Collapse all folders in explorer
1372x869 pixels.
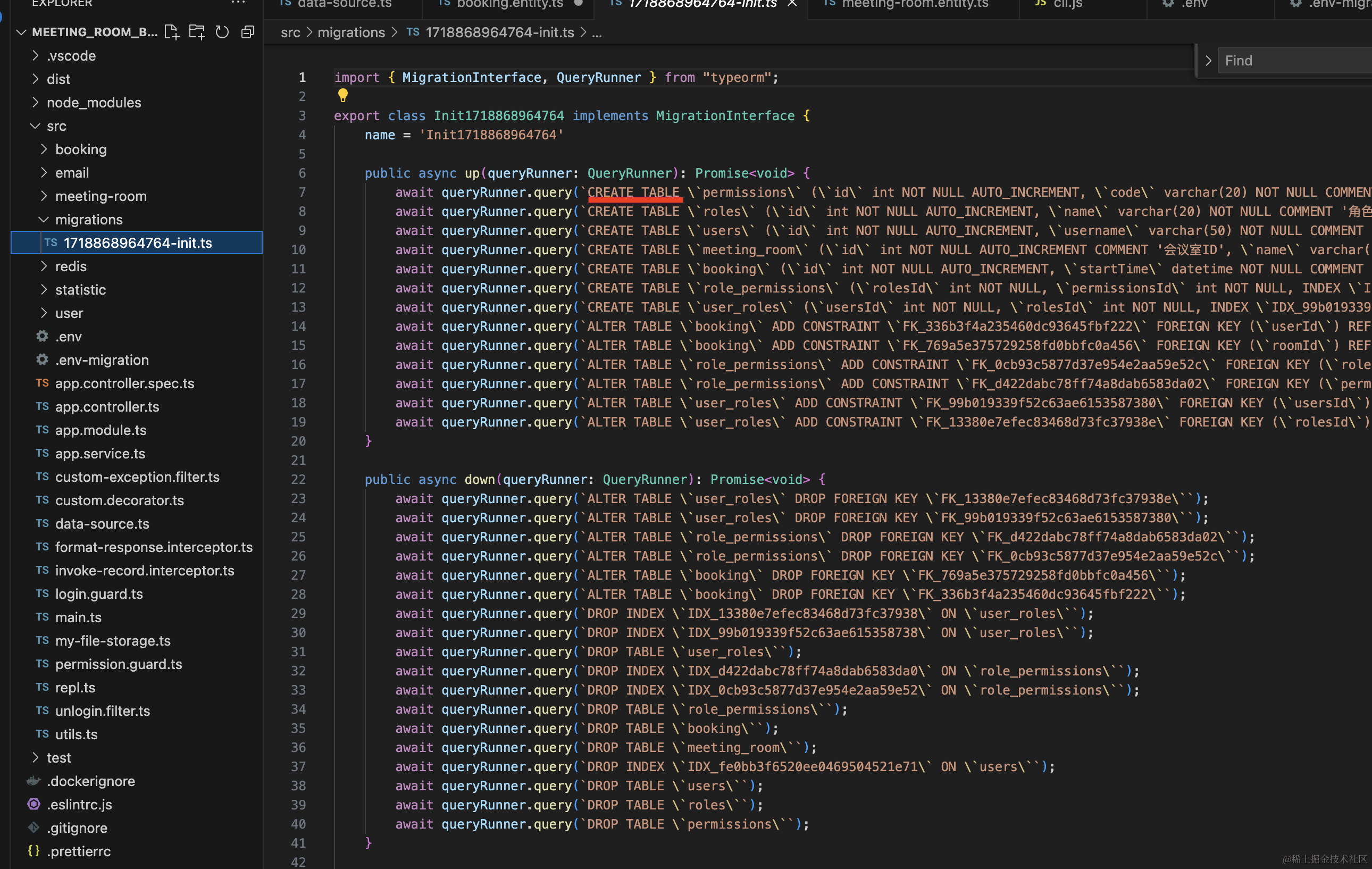[247, 32]
